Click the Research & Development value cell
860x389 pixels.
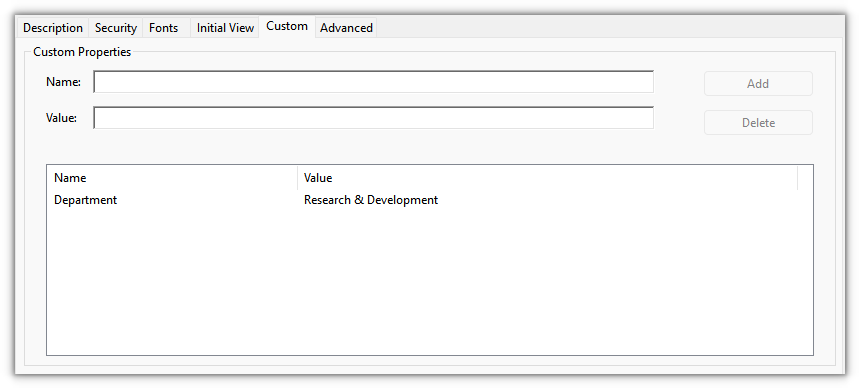tap(371, 200)
